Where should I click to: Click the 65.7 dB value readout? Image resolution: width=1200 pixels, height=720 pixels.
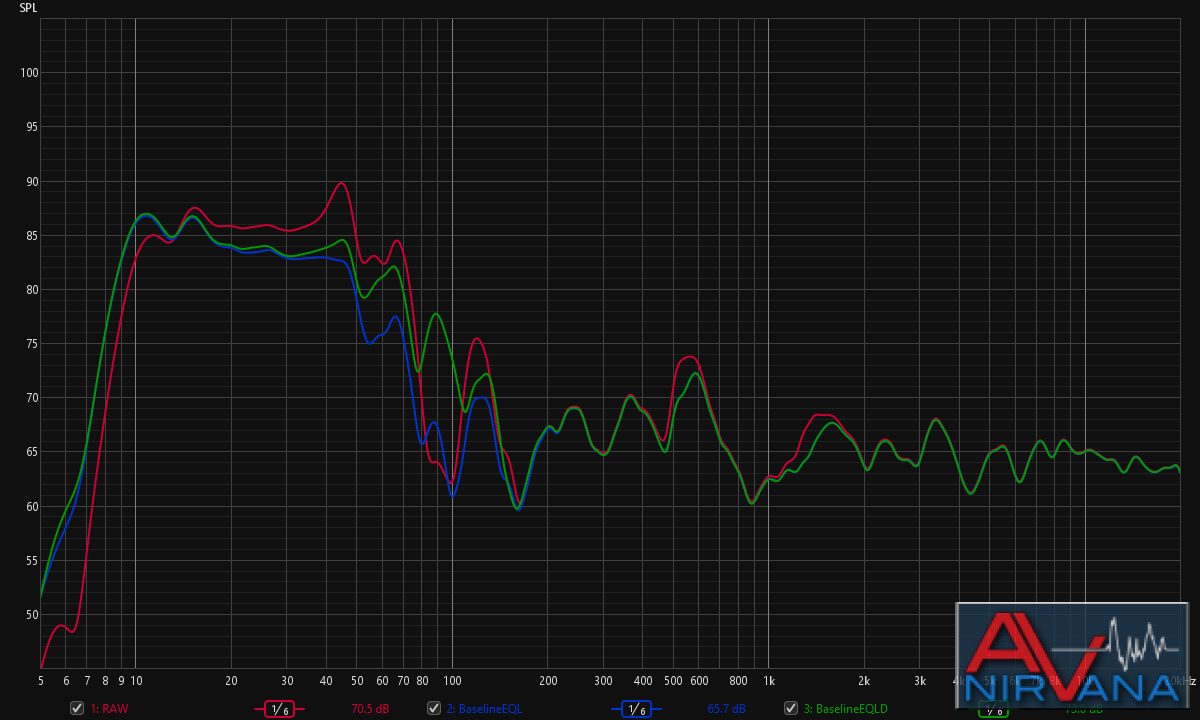(726, 709)
